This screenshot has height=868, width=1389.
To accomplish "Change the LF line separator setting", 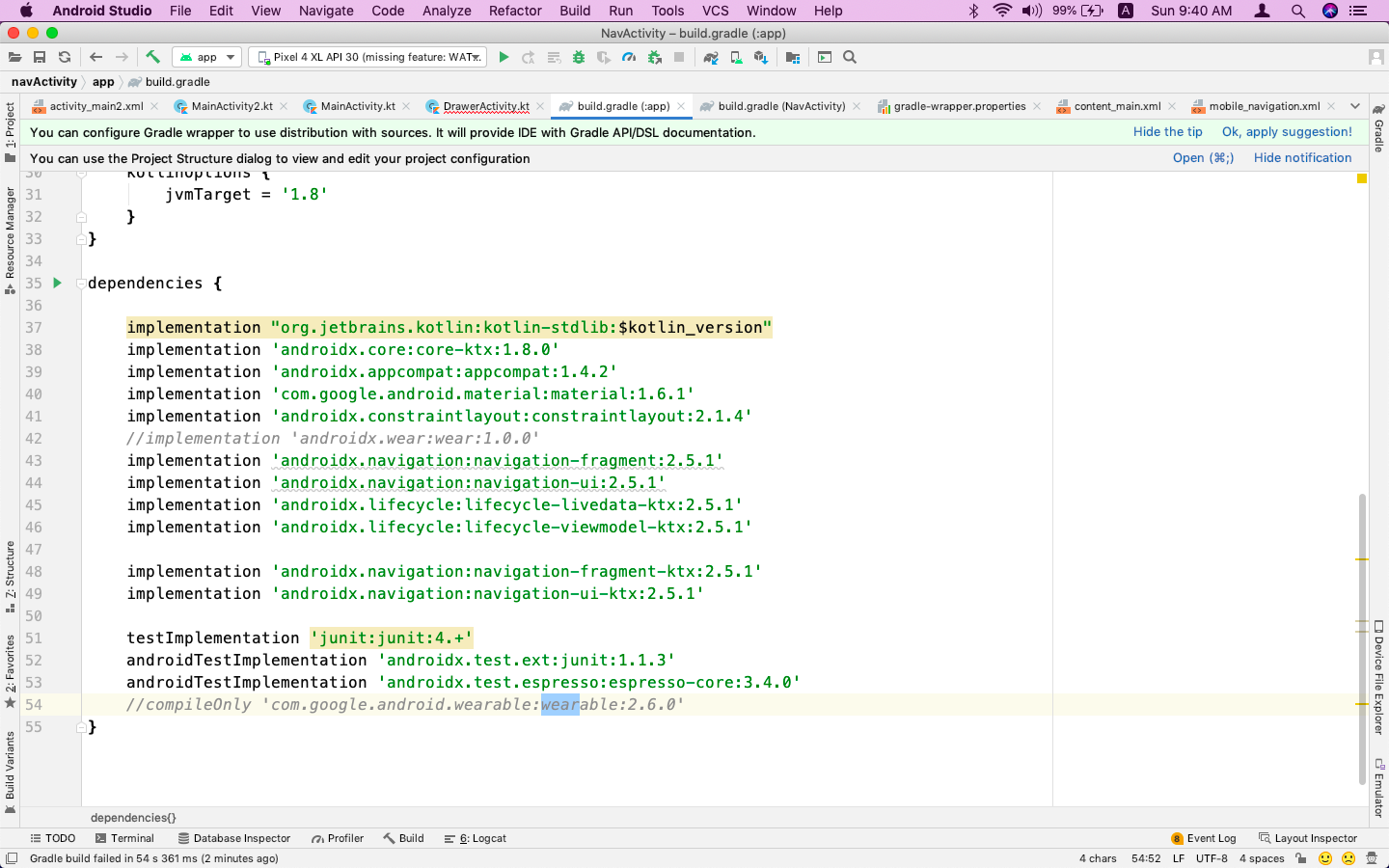I will (1179, 858).
